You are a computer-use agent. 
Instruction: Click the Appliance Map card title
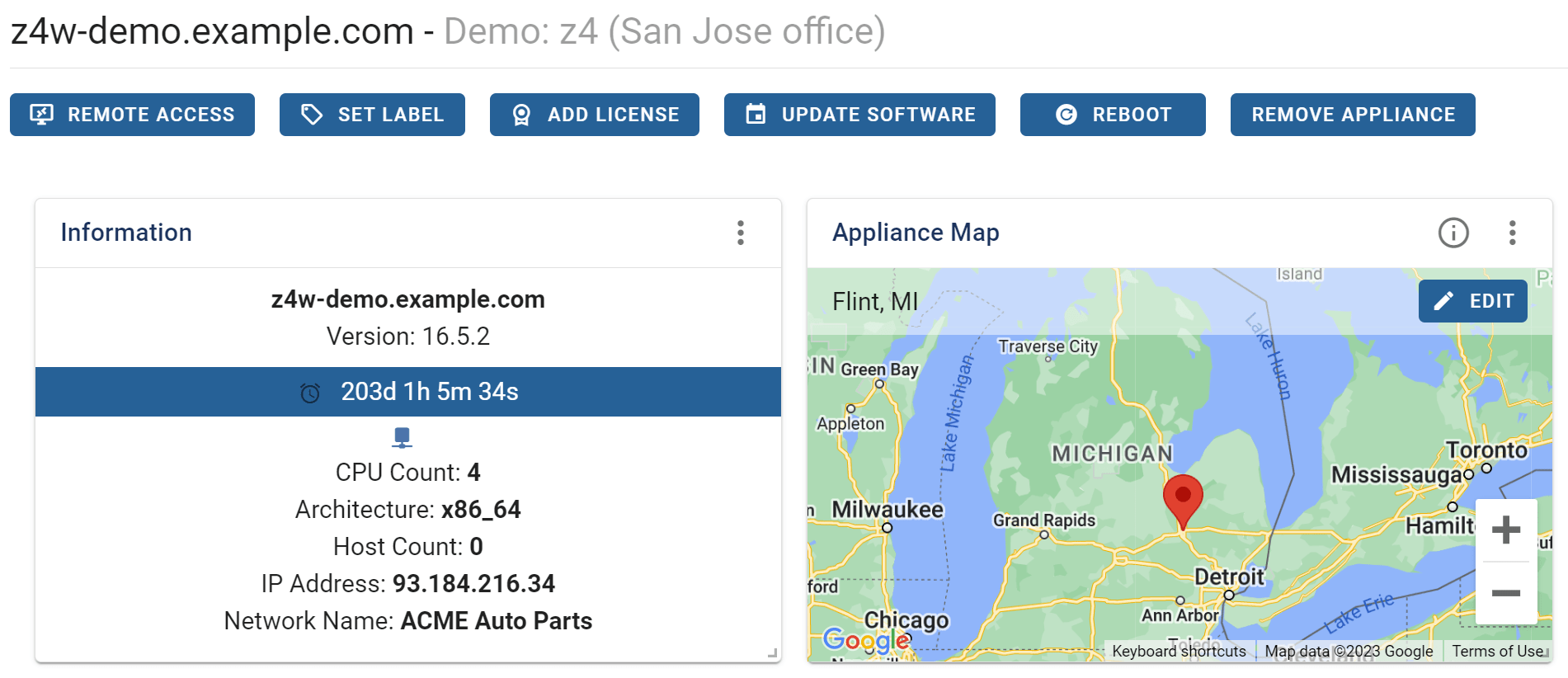point(916,233)
